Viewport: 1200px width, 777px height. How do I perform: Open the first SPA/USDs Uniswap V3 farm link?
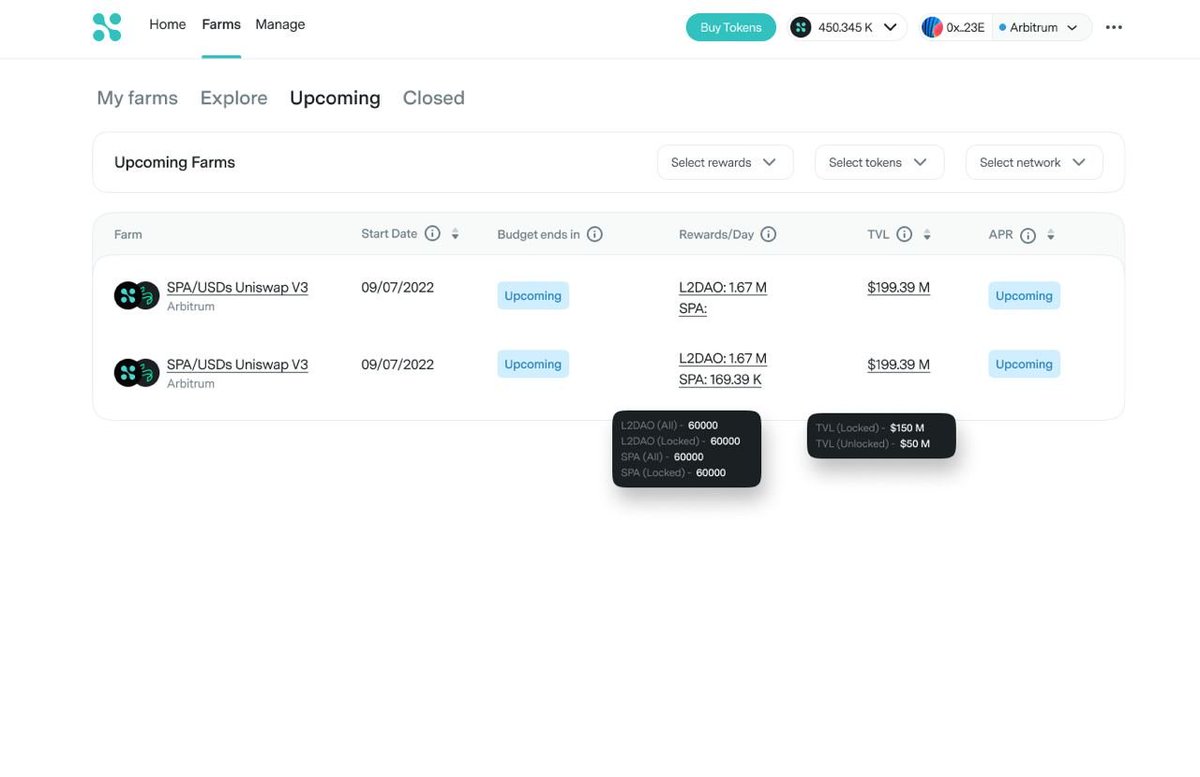pyautogui.click(x=237, y=286)
